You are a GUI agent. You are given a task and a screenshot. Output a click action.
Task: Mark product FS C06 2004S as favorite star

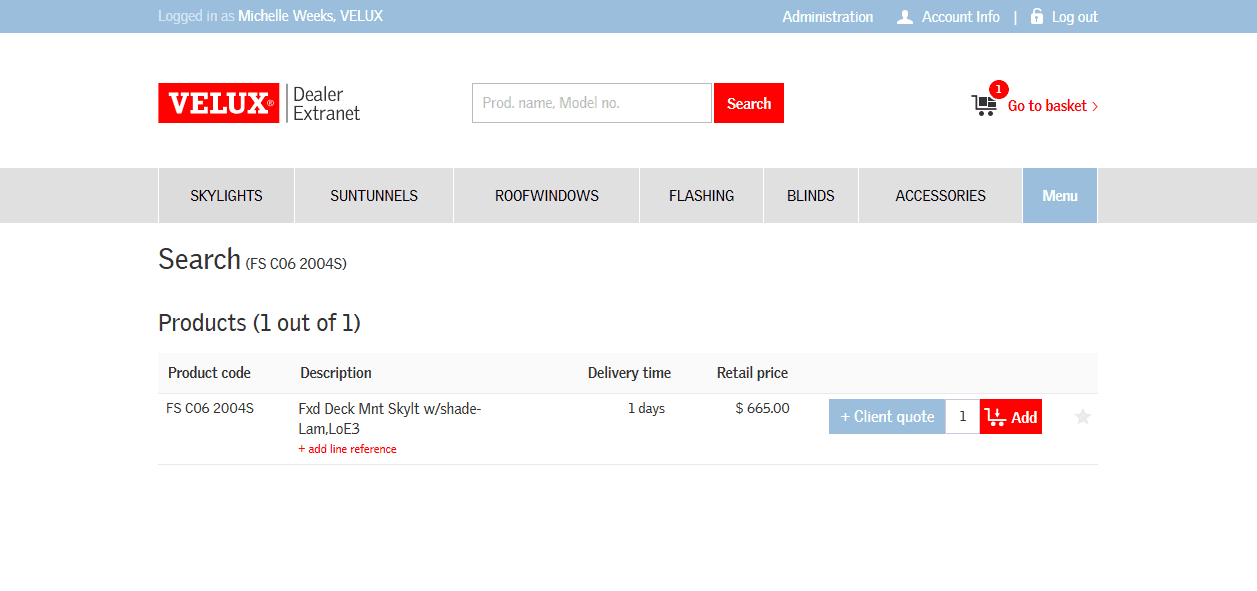coord(1083,417)
